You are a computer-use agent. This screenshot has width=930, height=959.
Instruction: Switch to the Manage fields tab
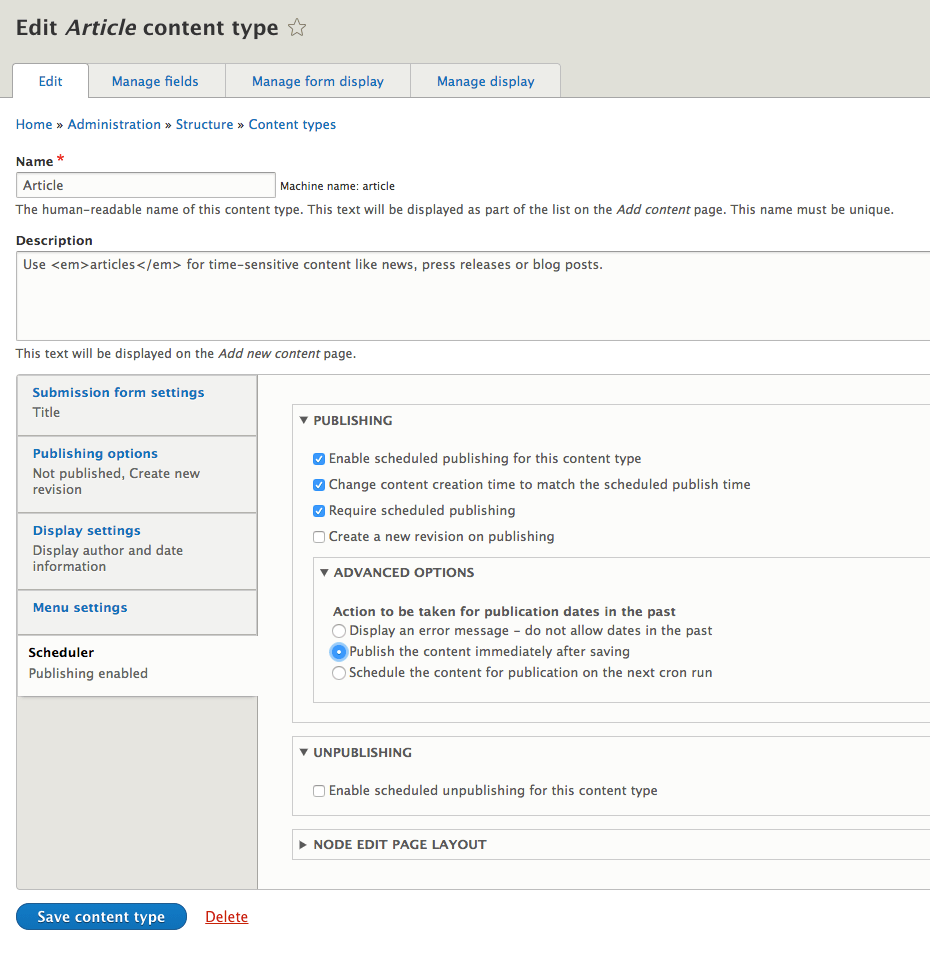[155, 81]
